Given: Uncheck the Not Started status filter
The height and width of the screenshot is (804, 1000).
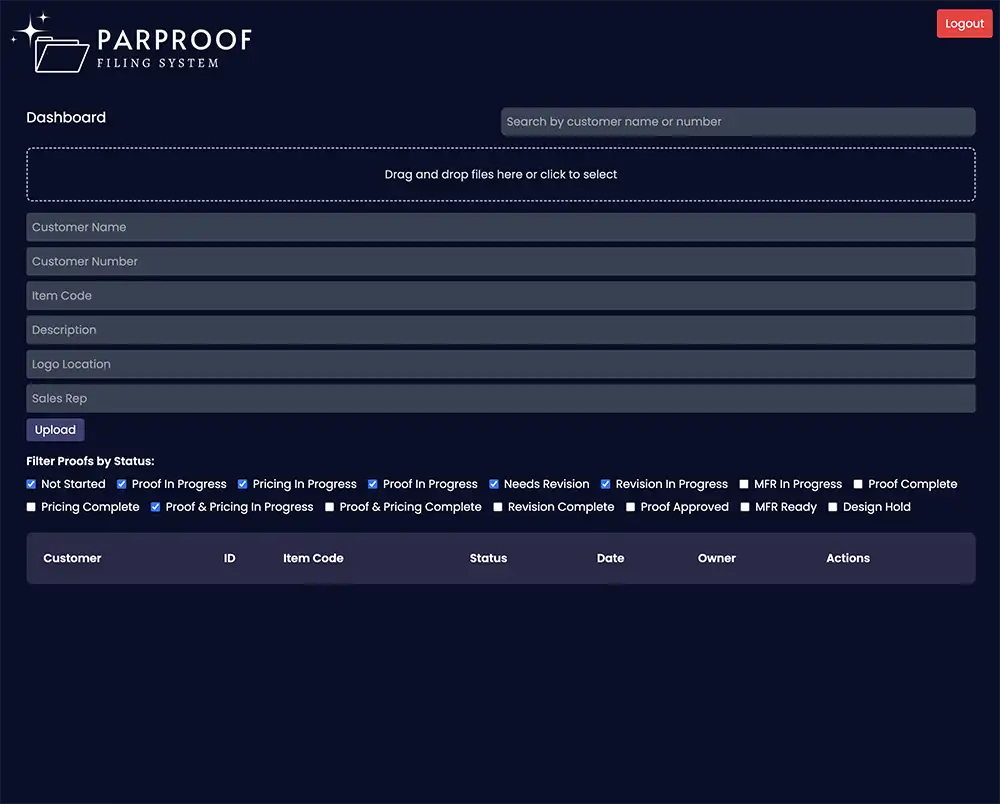Looking at the screenshot, I should coord(31,484).
